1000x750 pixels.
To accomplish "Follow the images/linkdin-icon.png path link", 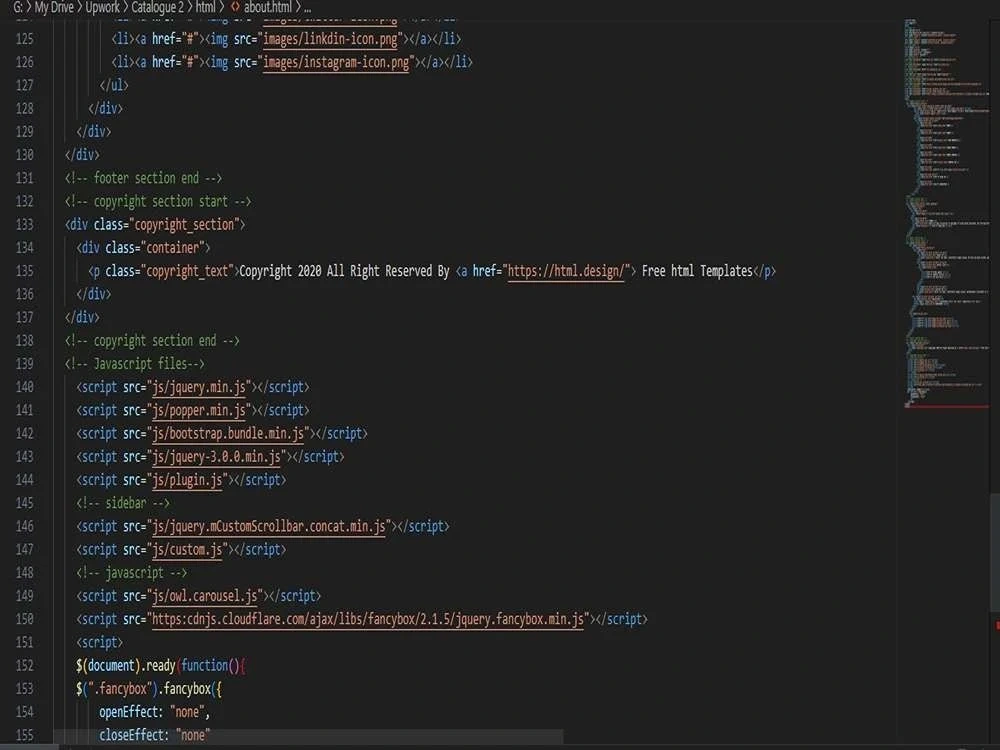I will click(330, 39).
